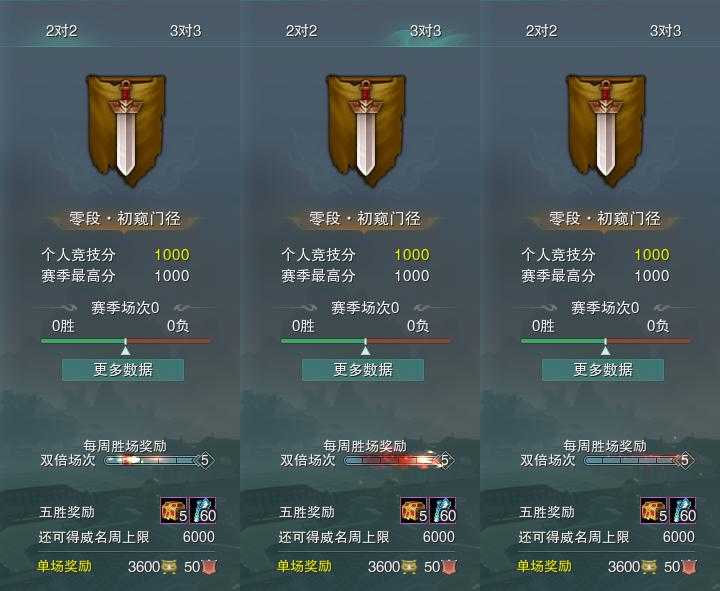Click the red shield icon beside 50 in right panel
Image resolution: width=720 pixels, height=591 pixels.
pyautogui.click(x=689, y=567)
